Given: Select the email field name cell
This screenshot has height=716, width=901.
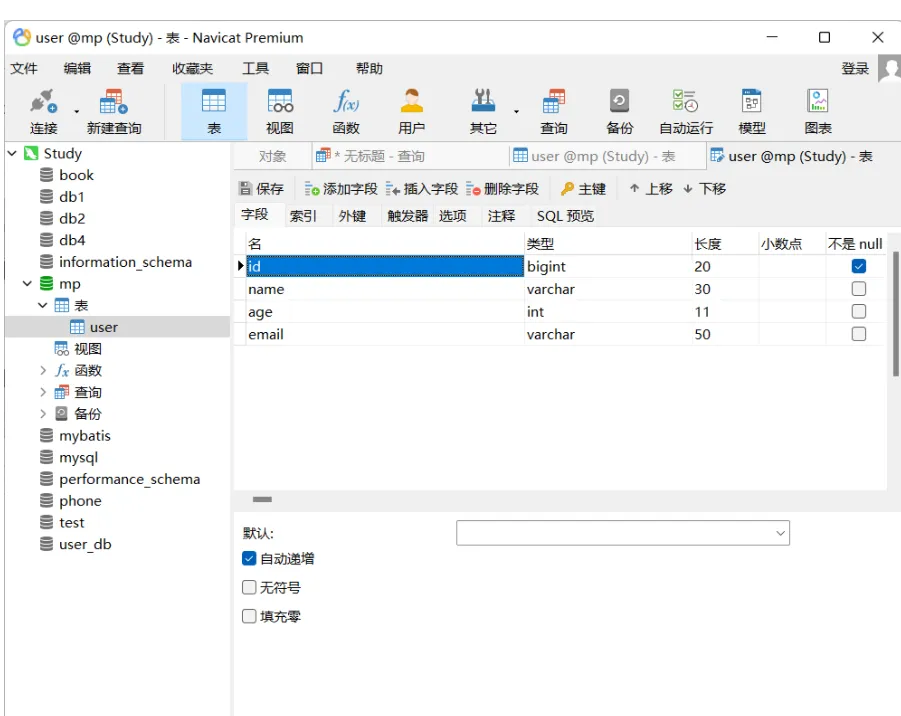Looking at the screenshot, I should (385, 334).
